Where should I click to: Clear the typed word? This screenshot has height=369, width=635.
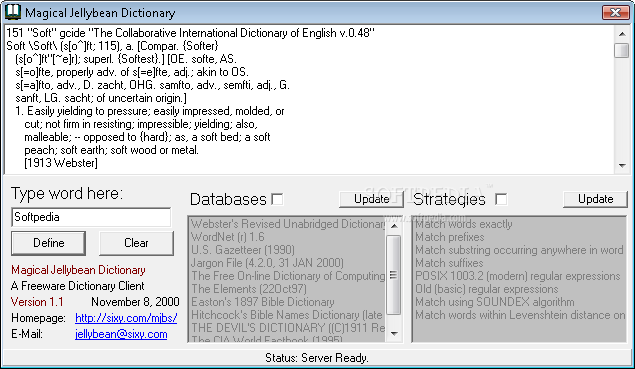point(136,243)
